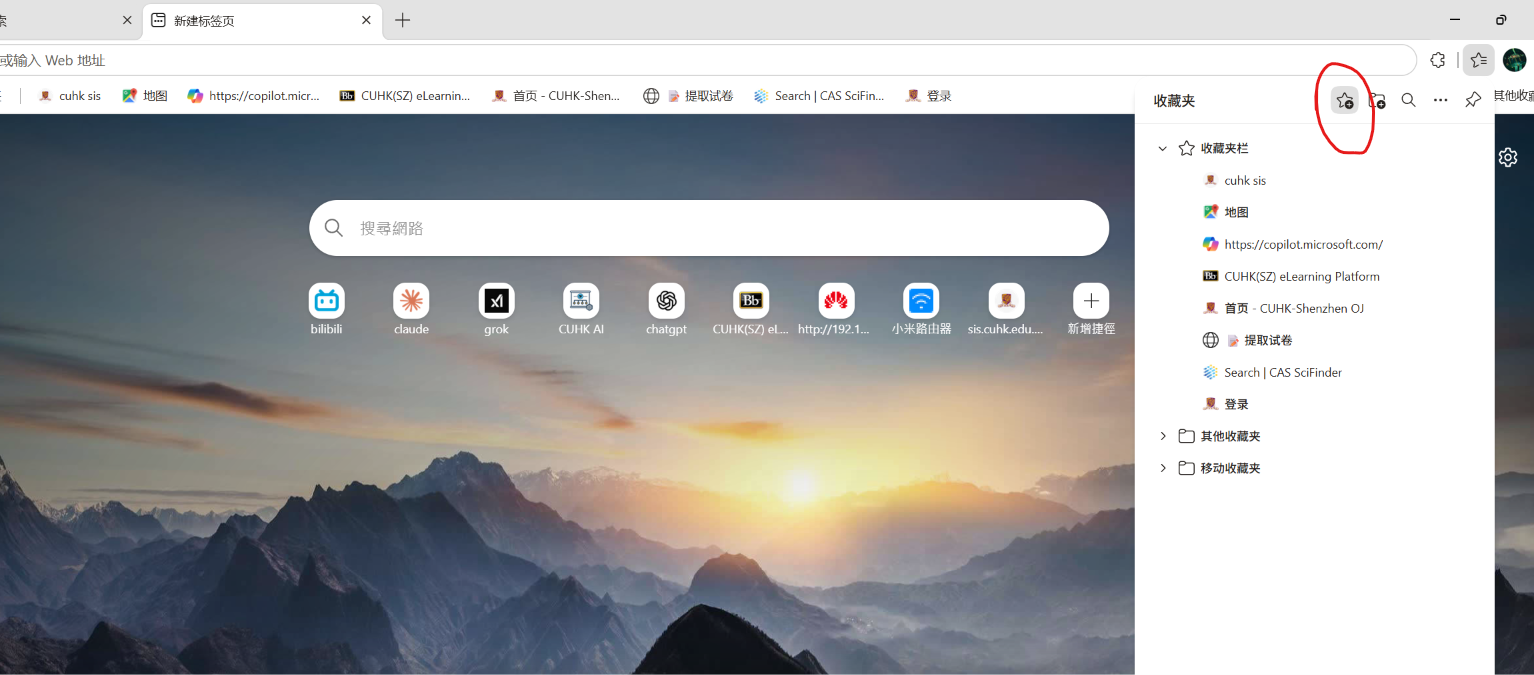
Task: Open the profile avatar menu
Action: pos(1514,60)
